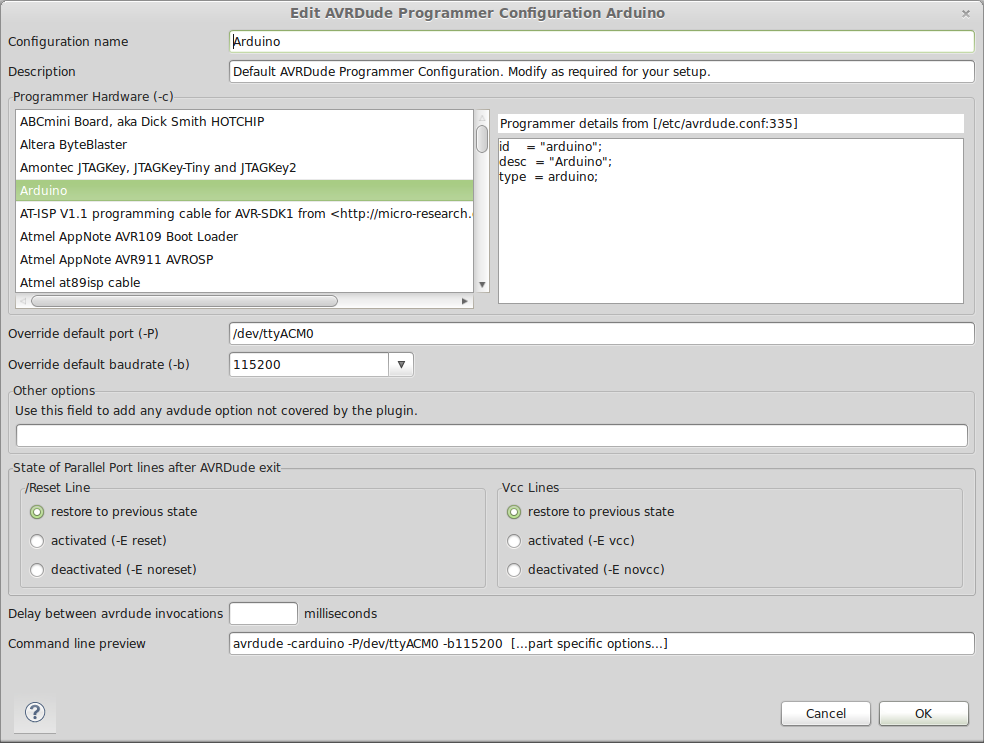
Task: Select Altera ByteBlaster programmer
Action: pos(244,144)
